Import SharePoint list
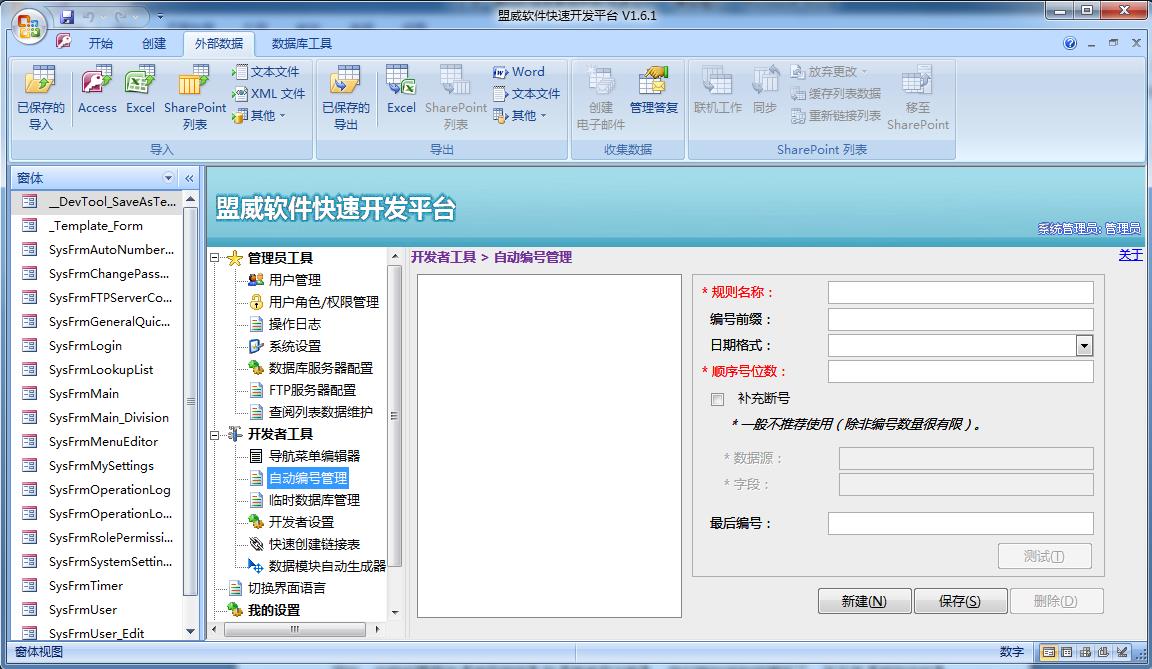Screen dimensions: 1152x669 coord(195,98)
